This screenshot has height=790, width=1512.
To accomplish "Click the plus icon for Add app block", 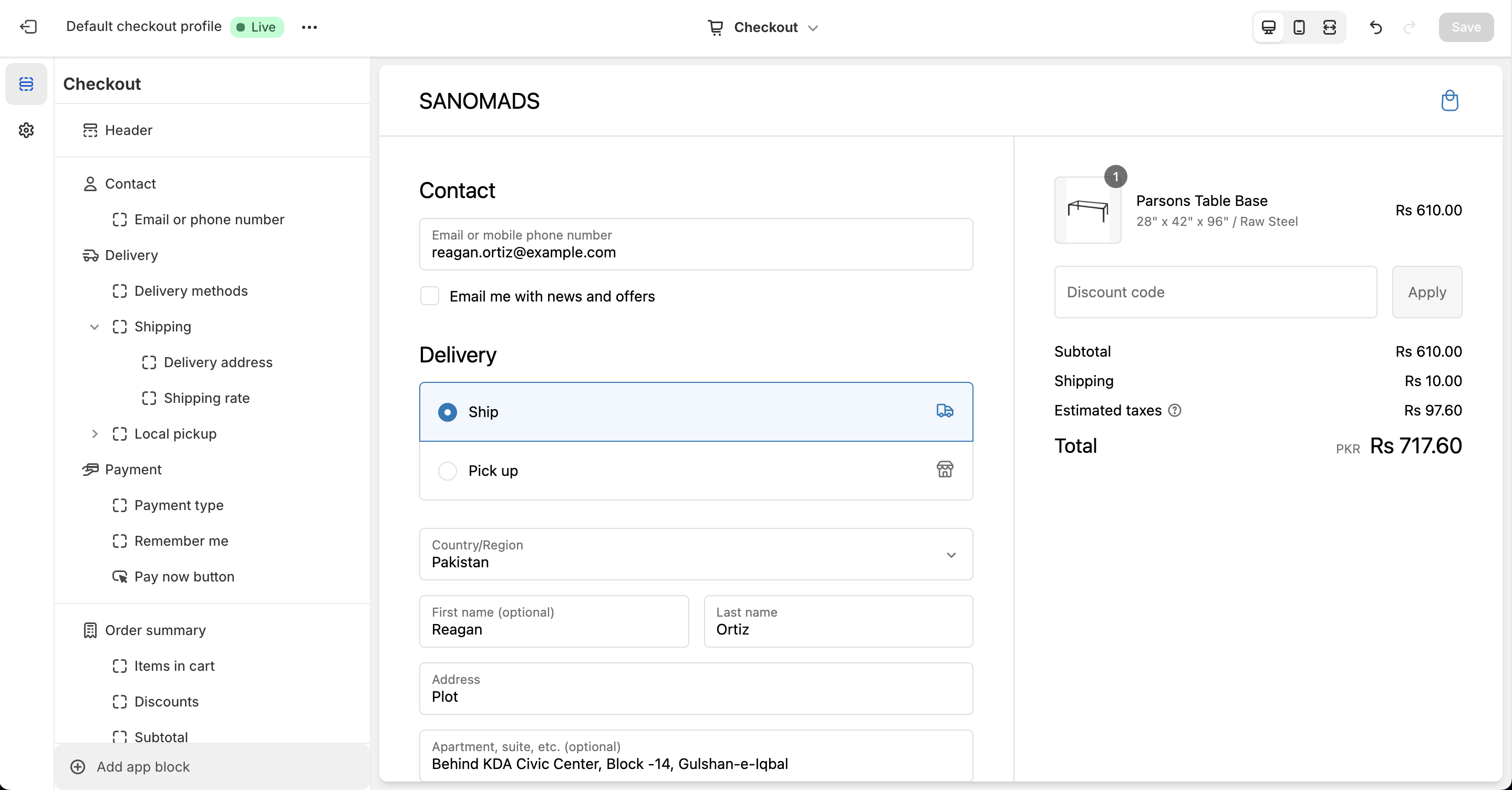I will tap(77, 766).
